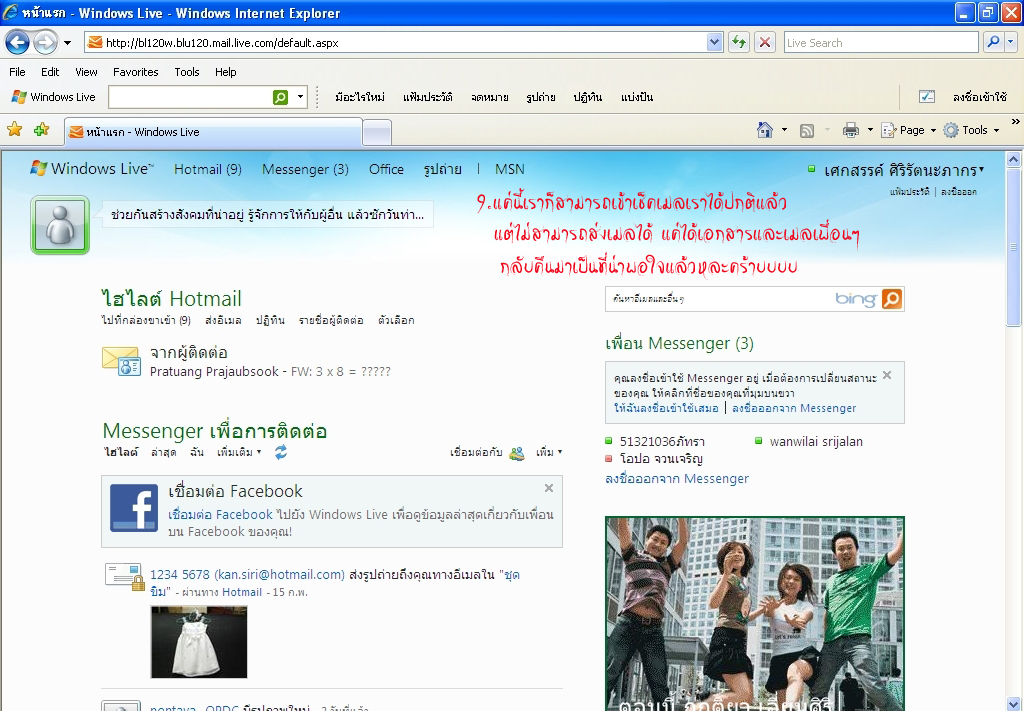Click the Home house icon
The width and height of the screenshot is (1024, 711).
click(x=765, y=130)
